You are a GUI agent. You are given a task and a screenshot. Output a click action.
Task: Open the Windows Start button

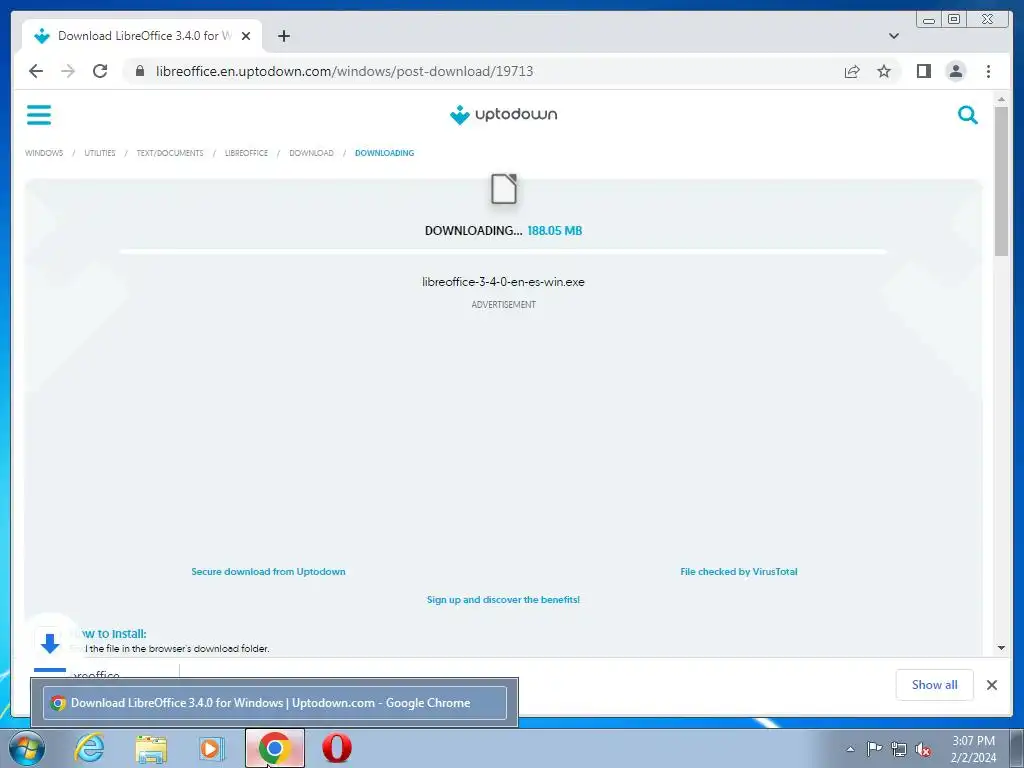(27, 748)
